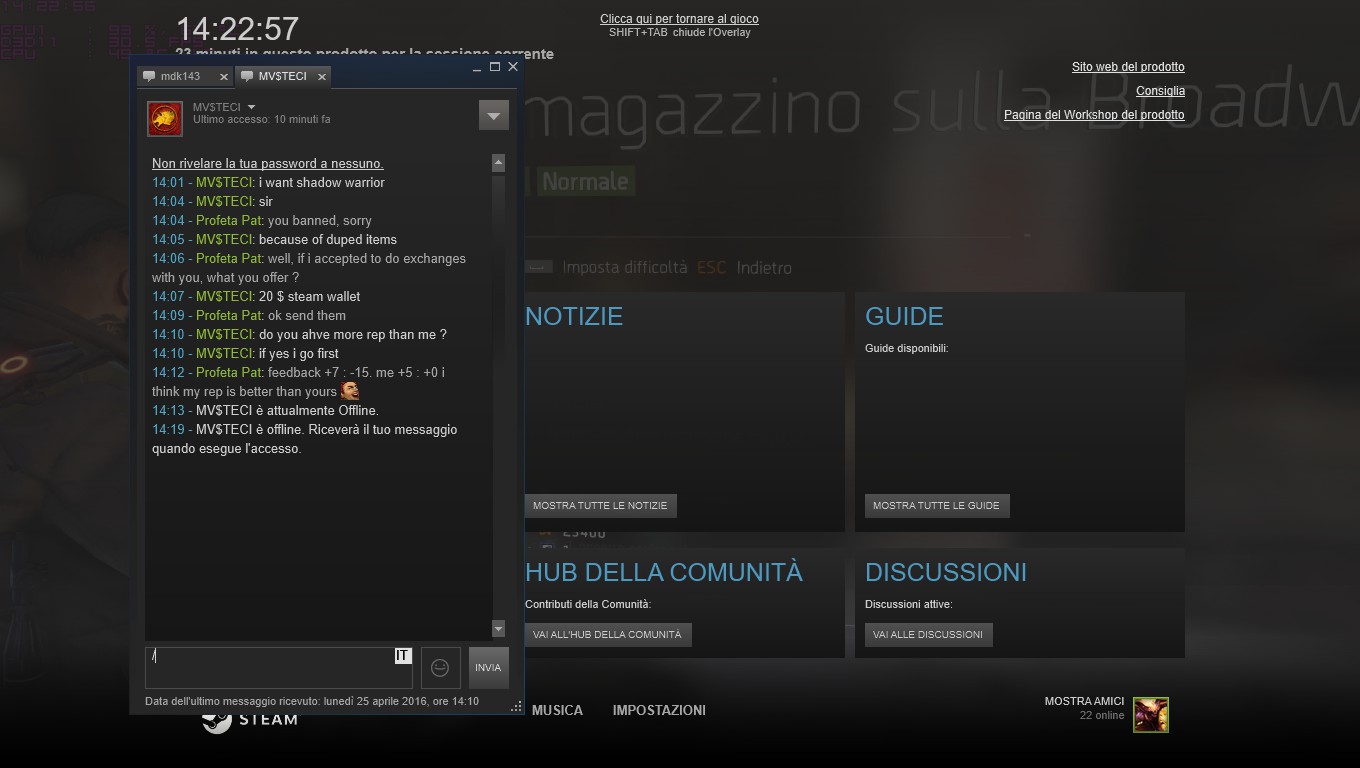Click the chat scrollbar up arrow
The height and width of the screenshot is (768, 1360).
point(498,163)
